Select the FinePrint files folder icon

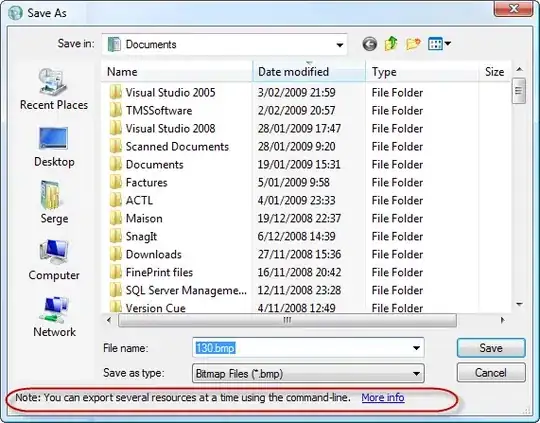pos(115,272)
